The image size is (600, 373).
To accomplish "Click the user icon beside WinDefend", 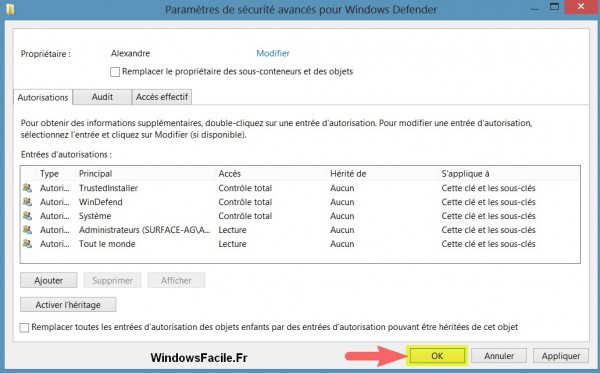I will (27, 202).
